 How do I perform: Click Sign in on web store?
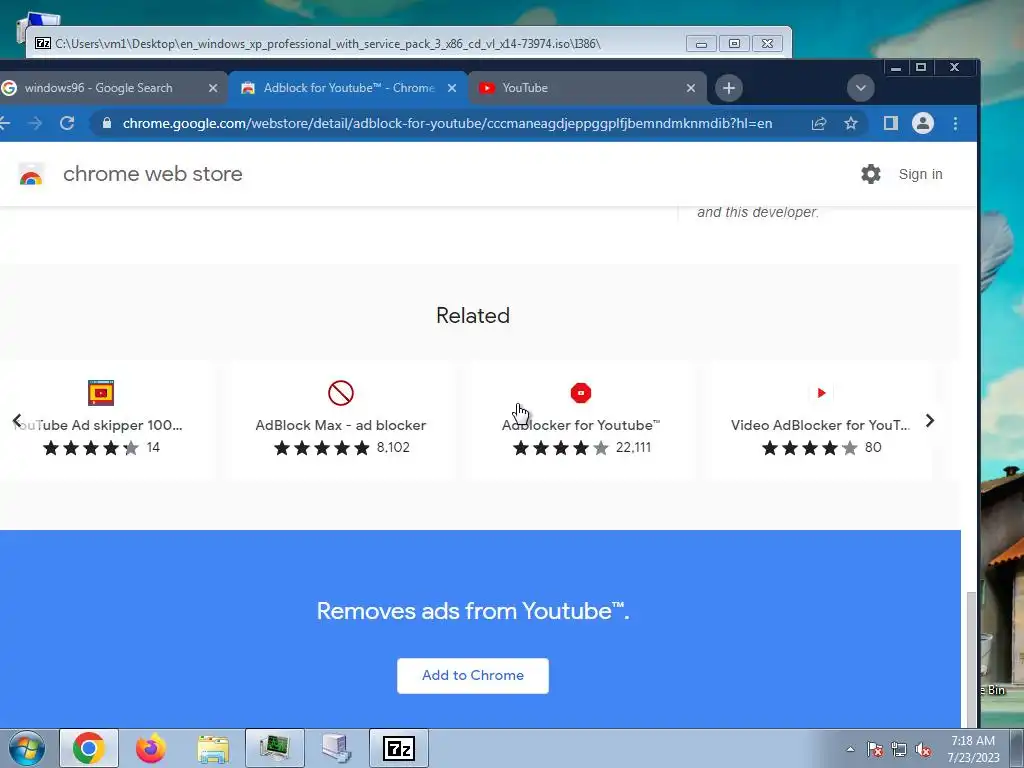(920, 174)
